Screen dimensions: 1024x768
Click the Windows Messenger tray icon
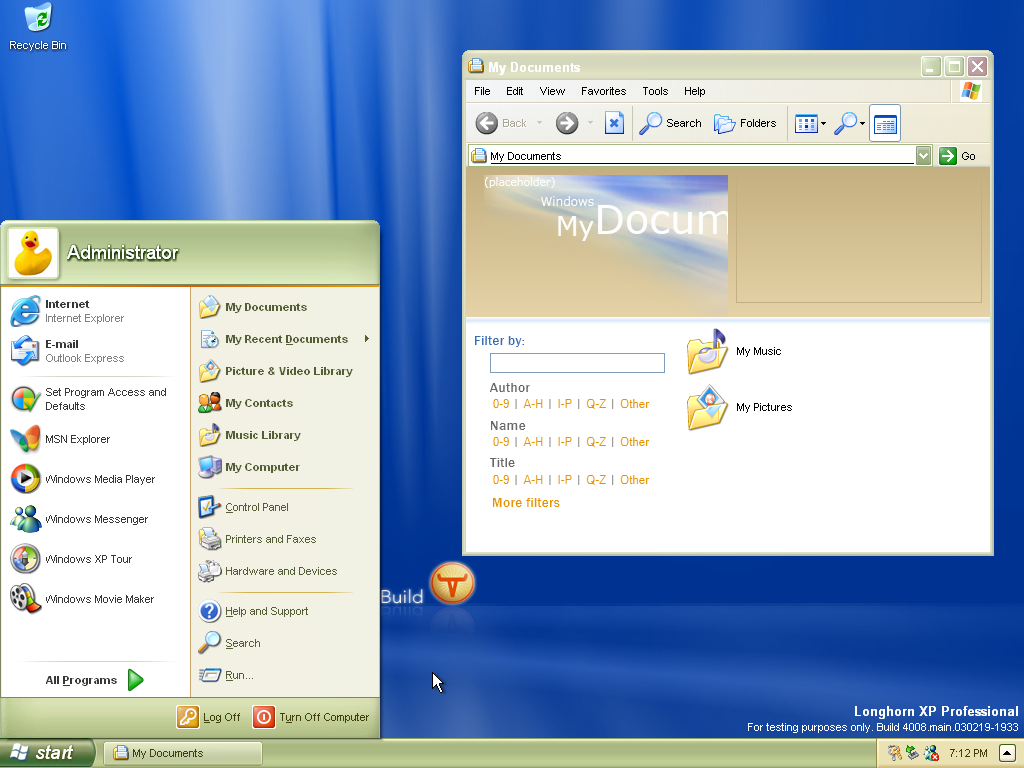(932, 753)
